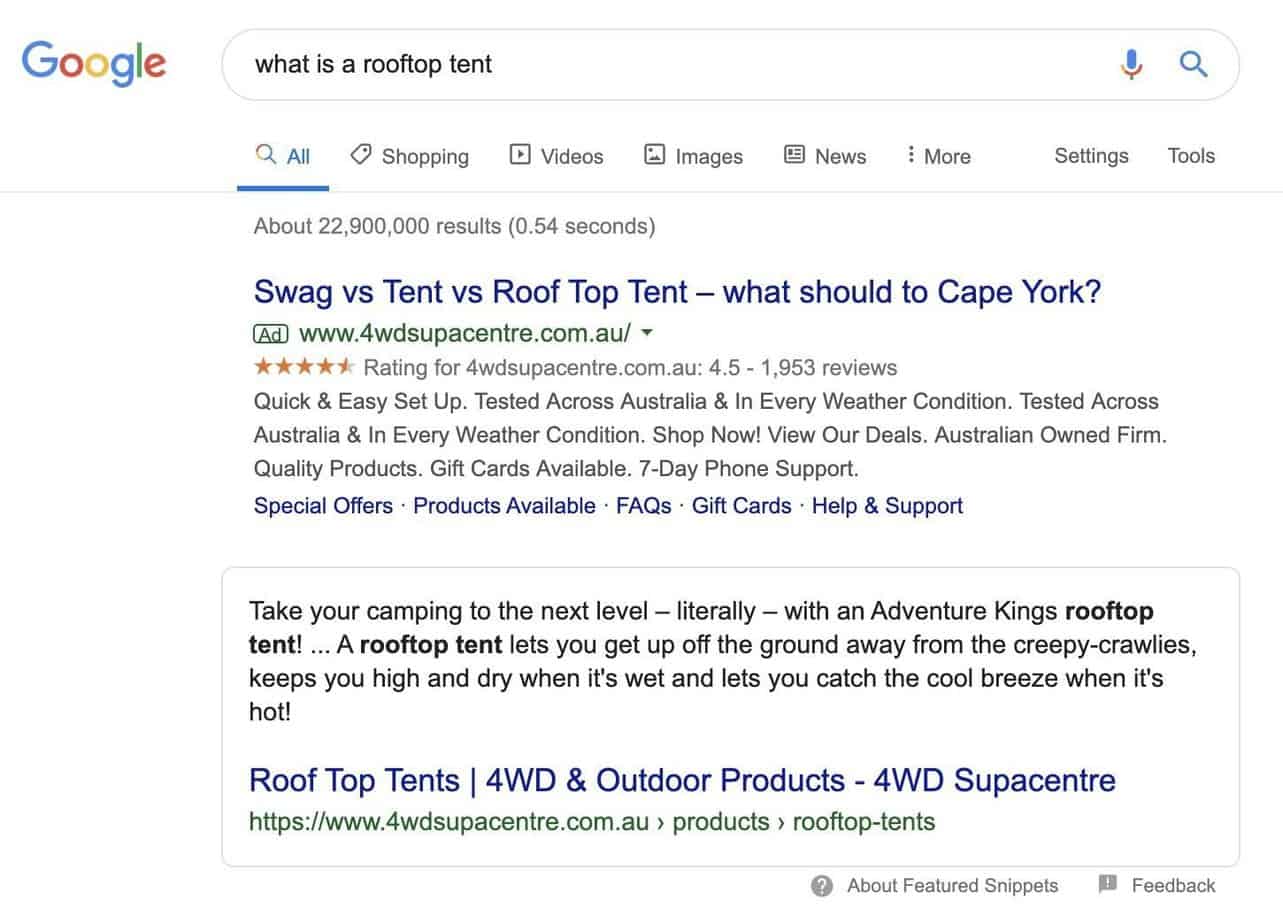Screen dimensions: 1283x924
Task: Start voice search with microphone icon
Action: click(1131, 65)
